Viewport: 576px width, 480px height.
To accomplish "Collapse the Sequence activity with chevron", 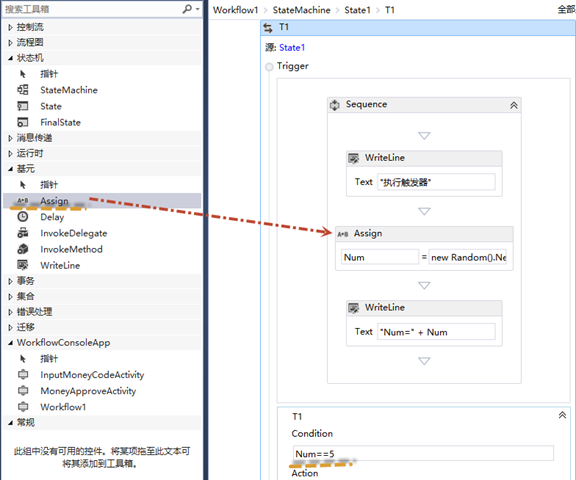I will pyautogui.click(x=514, y=105).
